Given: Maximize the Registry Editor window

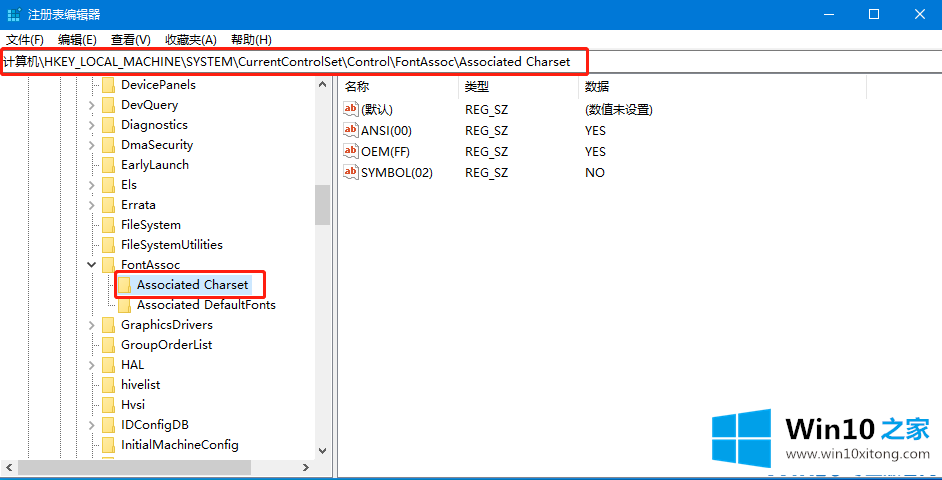Looking at the screenshot, I should 874,14.
